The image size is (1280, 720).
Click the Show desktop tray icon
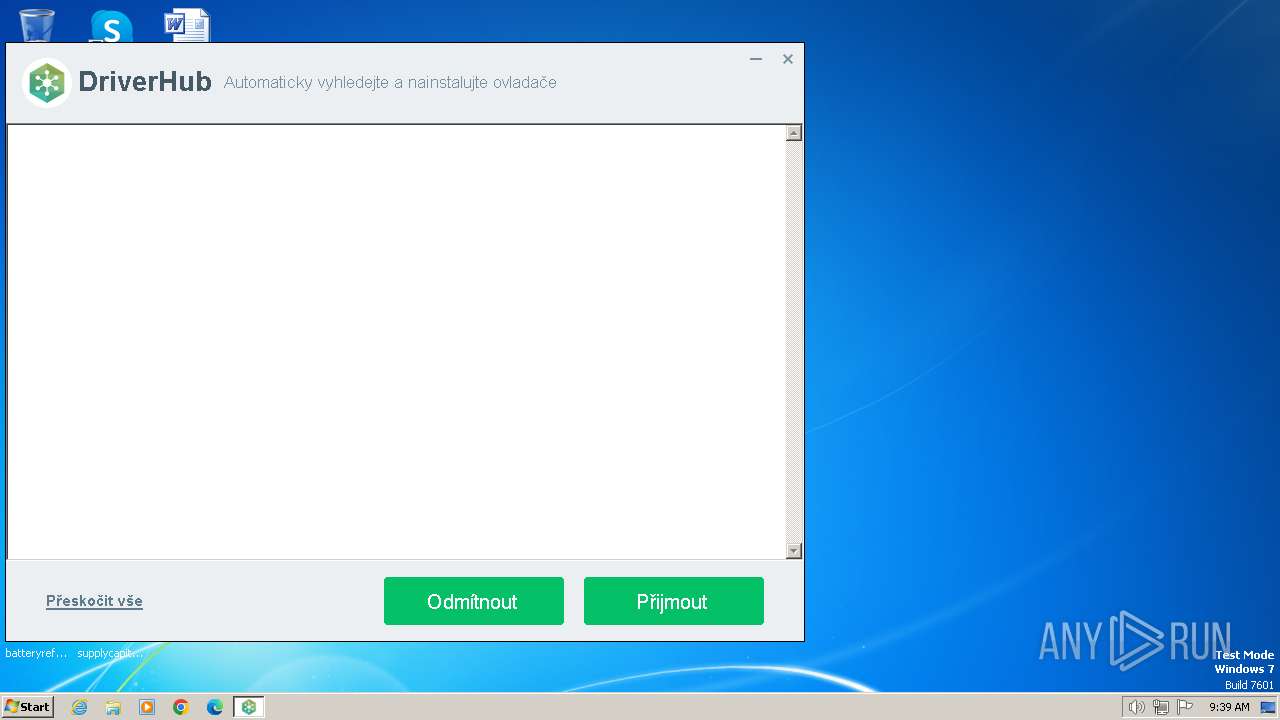(1268, 707)
